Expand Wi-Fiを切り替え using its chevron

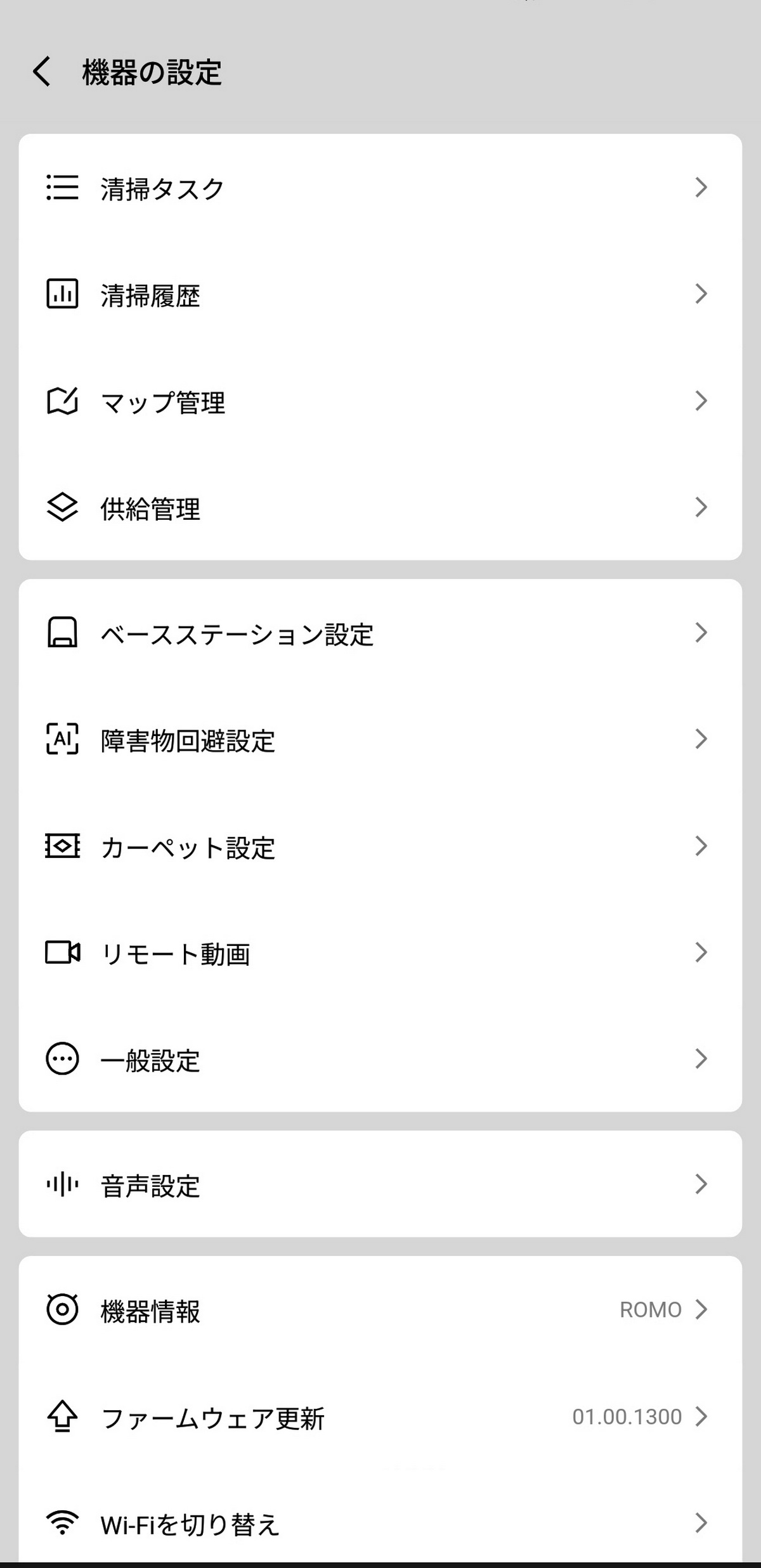pyautogui.click(x=701, y=1523)
